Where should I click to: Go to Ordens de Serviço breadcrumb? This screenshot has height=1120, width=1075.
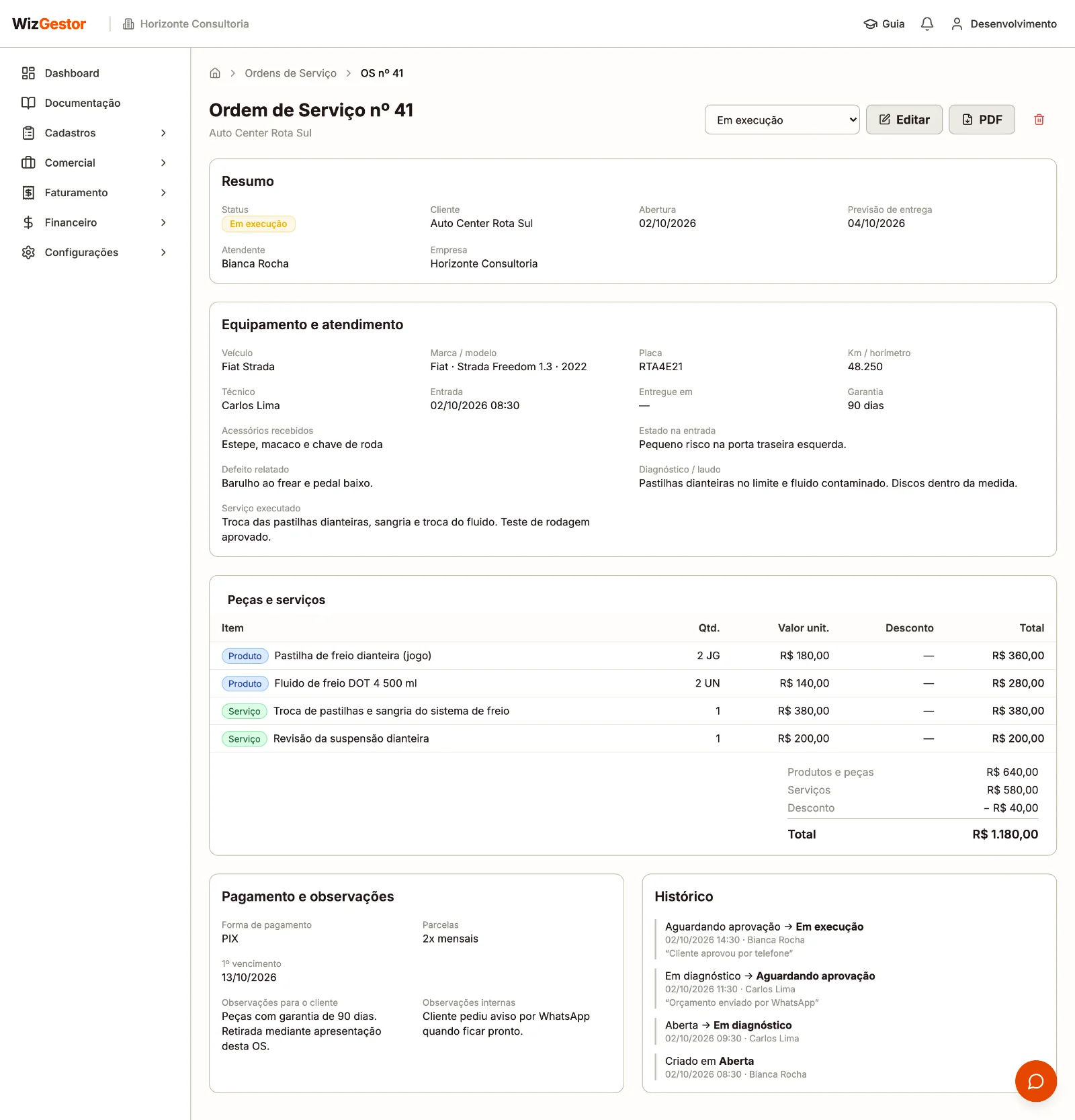pyautogui.click(x=290, y=73)
